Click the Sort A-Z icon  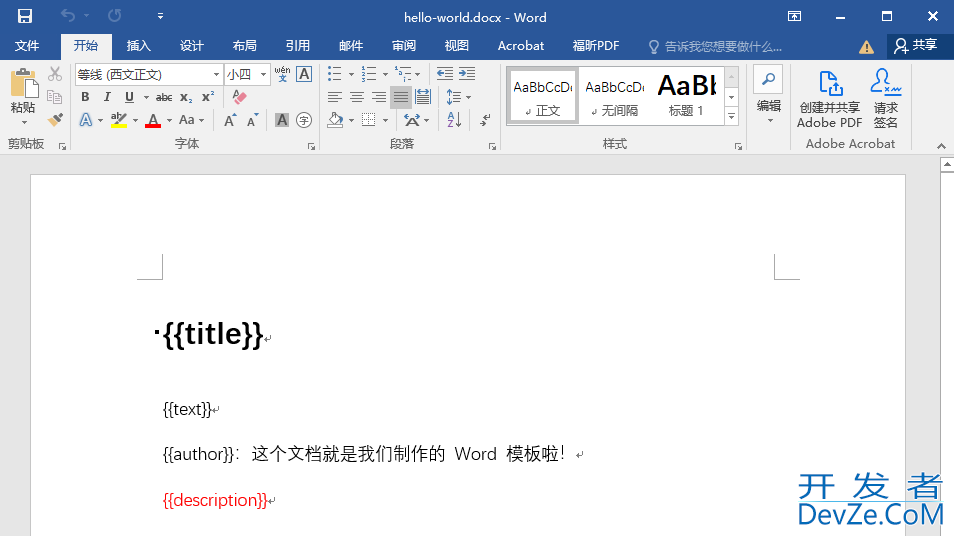click(454, 120)
